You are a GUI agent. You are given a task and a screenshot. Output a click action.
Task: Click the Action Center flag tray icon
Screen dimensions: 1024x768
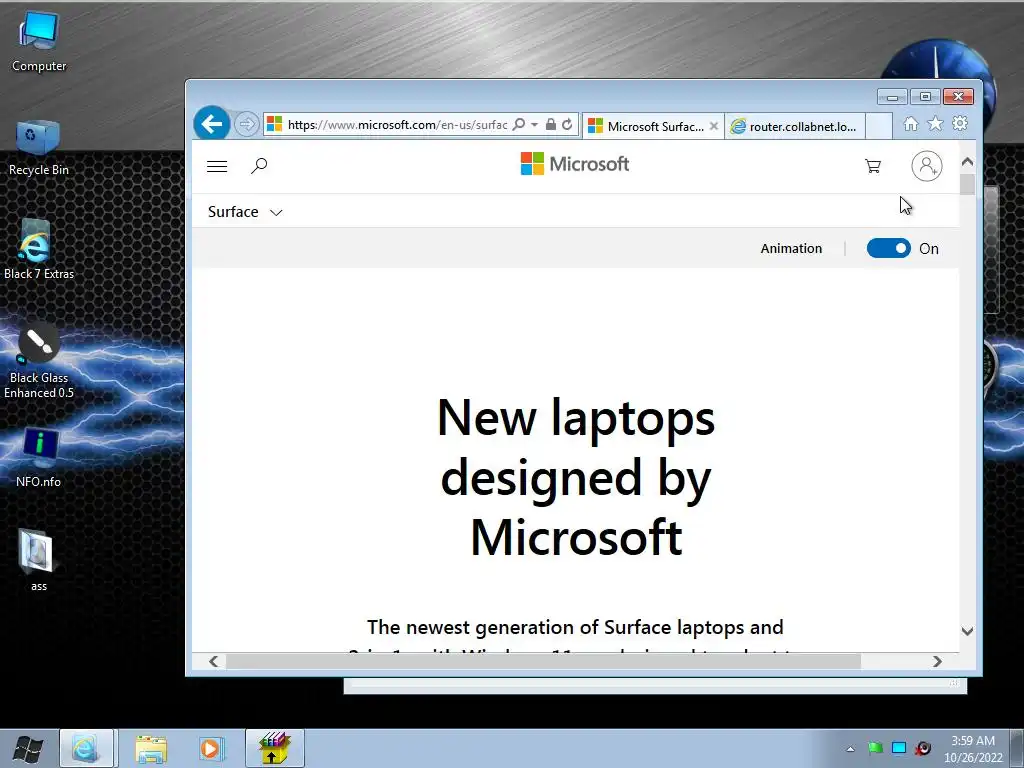pyautogui.click(x=875, y=748)
